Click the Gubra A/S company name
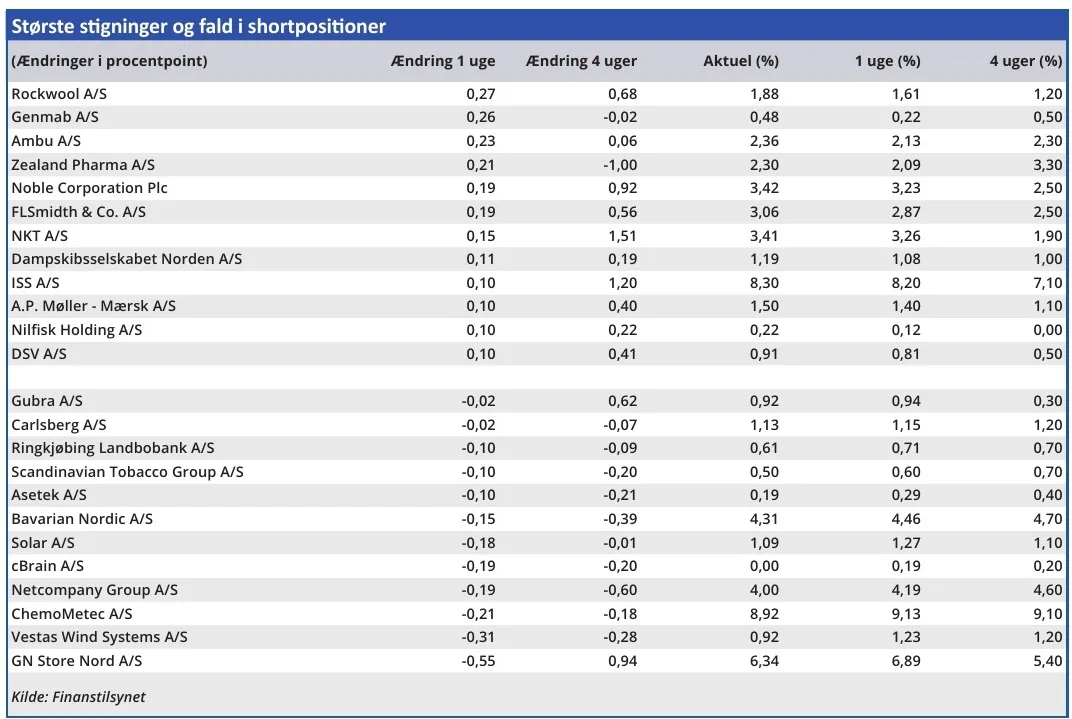This screenshot has width=1072, height=719. [x=47, y=401]
